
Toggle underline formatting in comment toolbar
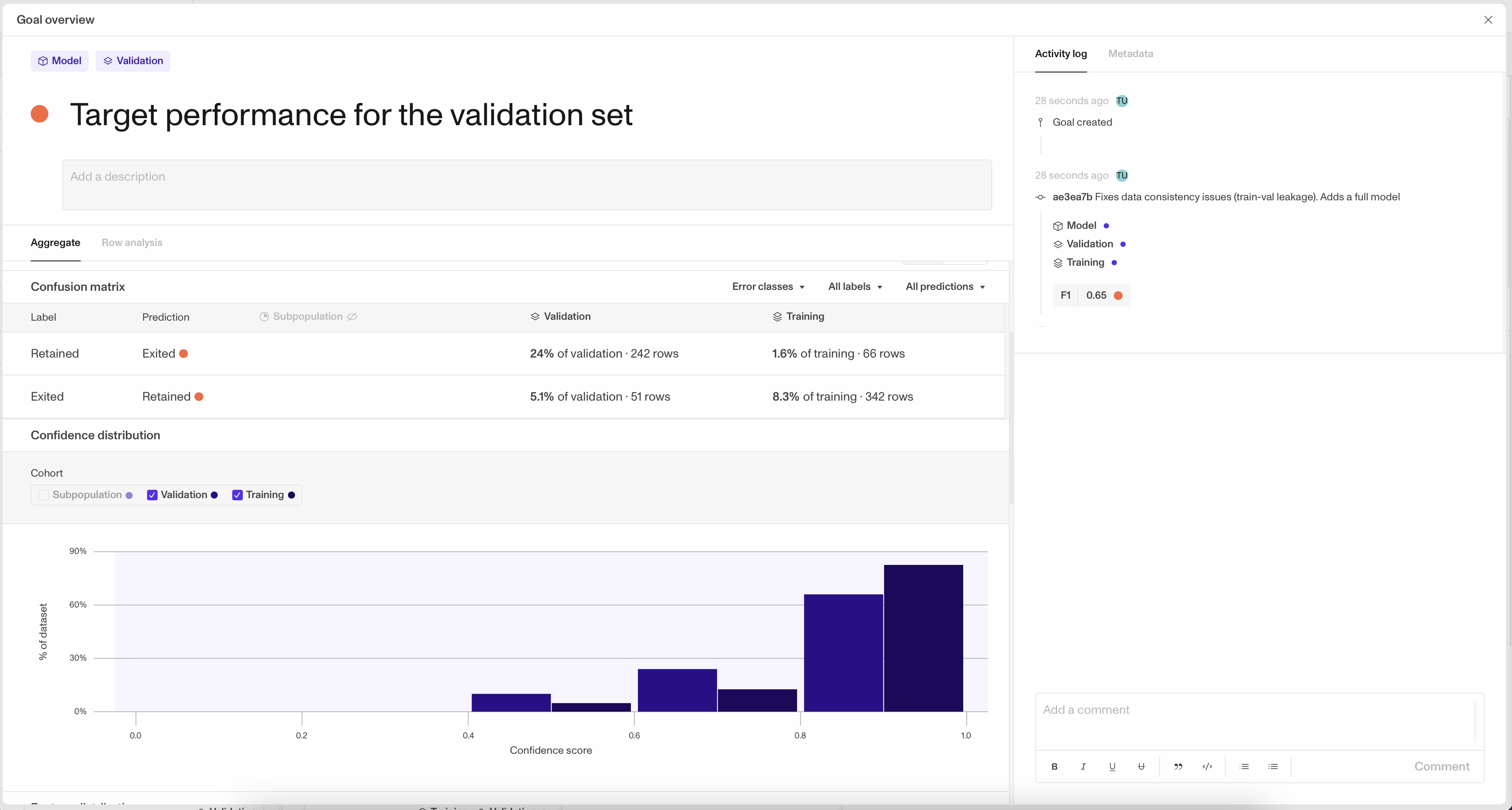[x=1112, y=767]
